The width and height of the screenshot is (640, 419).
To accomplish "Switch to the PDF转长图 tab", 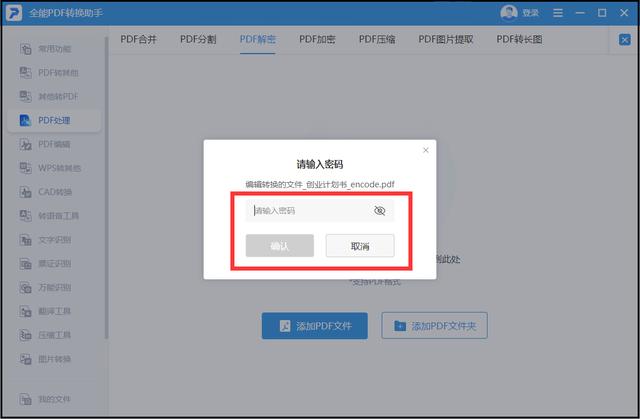I will (519, 39).
